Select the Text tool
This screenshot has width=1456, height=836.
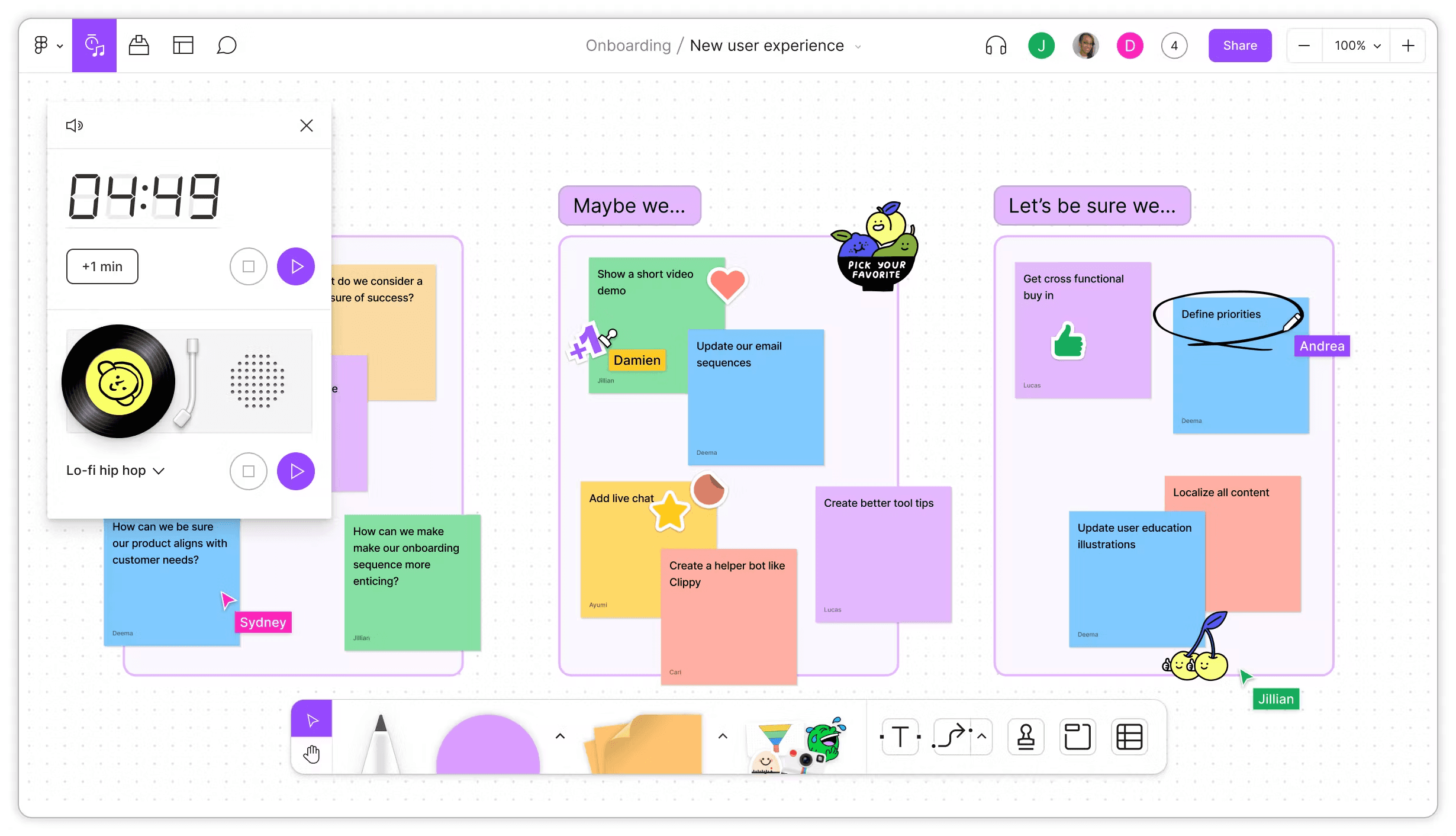(x=900, y=737)
